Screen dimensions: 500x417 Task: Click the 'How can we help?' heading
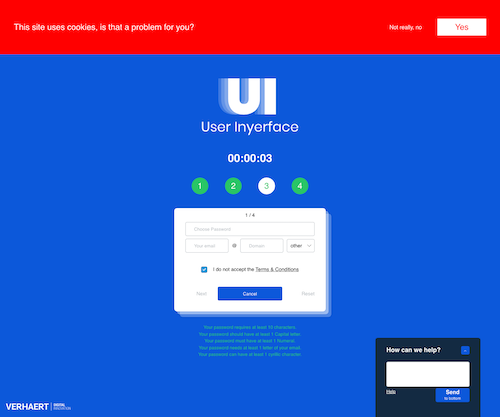[x=413, y=350]
